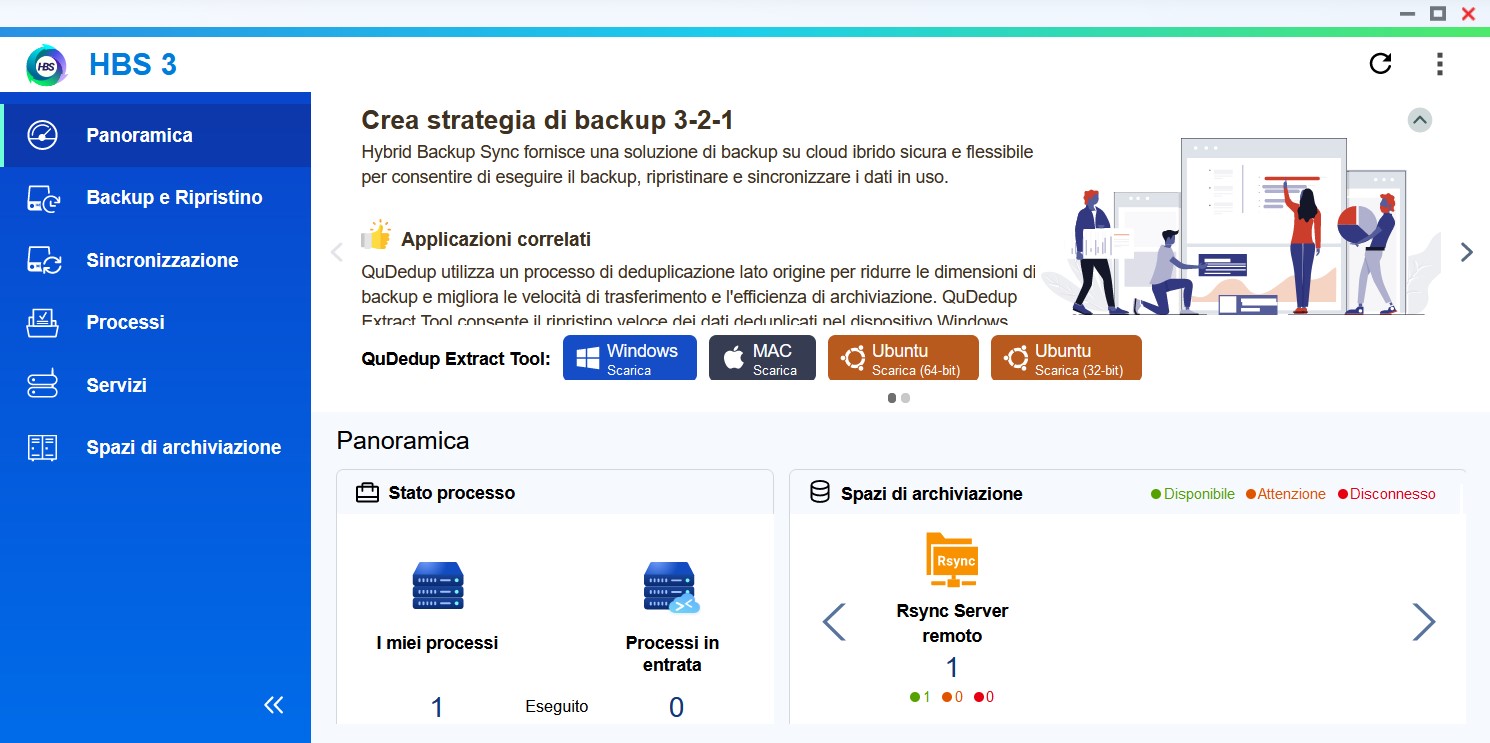This screenshot has height=743, width=1490.
Task: Click the Spazi di archiviazione cabinet icon
Action: tap(43, 447)
